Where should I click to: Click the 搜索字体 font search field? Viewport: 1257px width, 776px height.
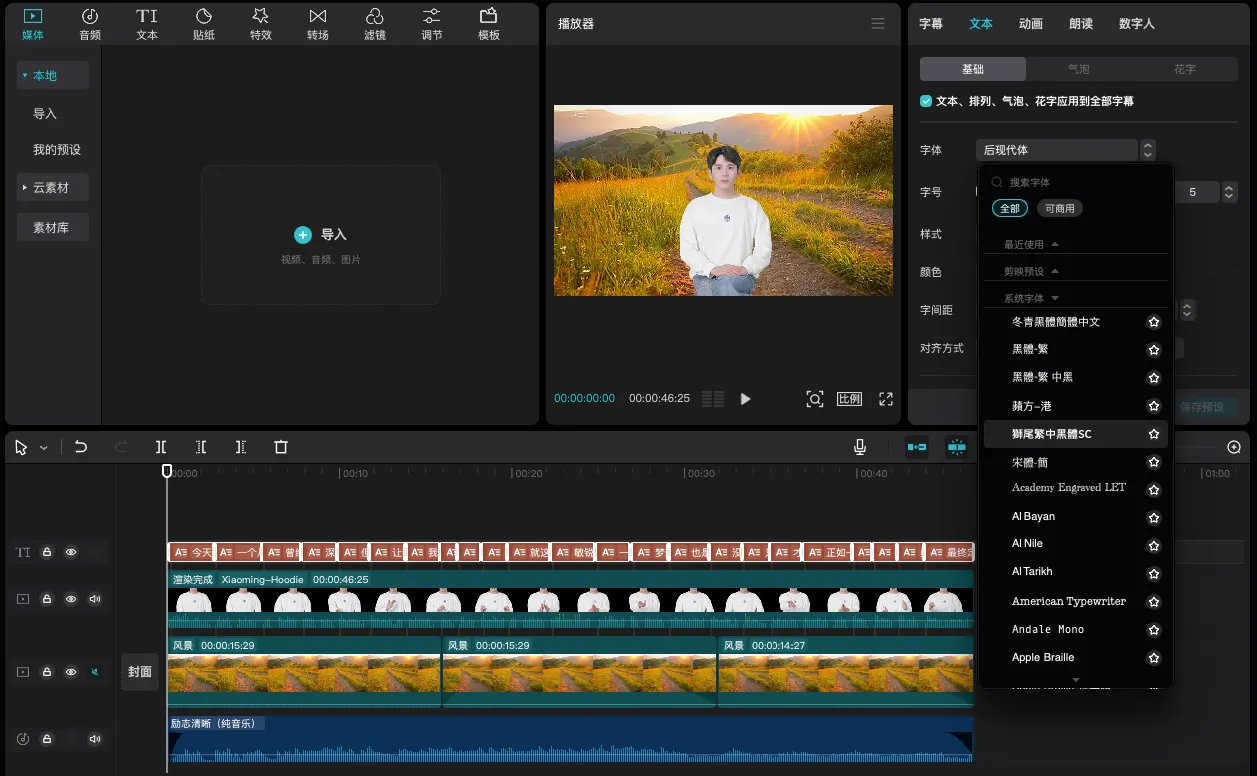[x=1075, y=182]
